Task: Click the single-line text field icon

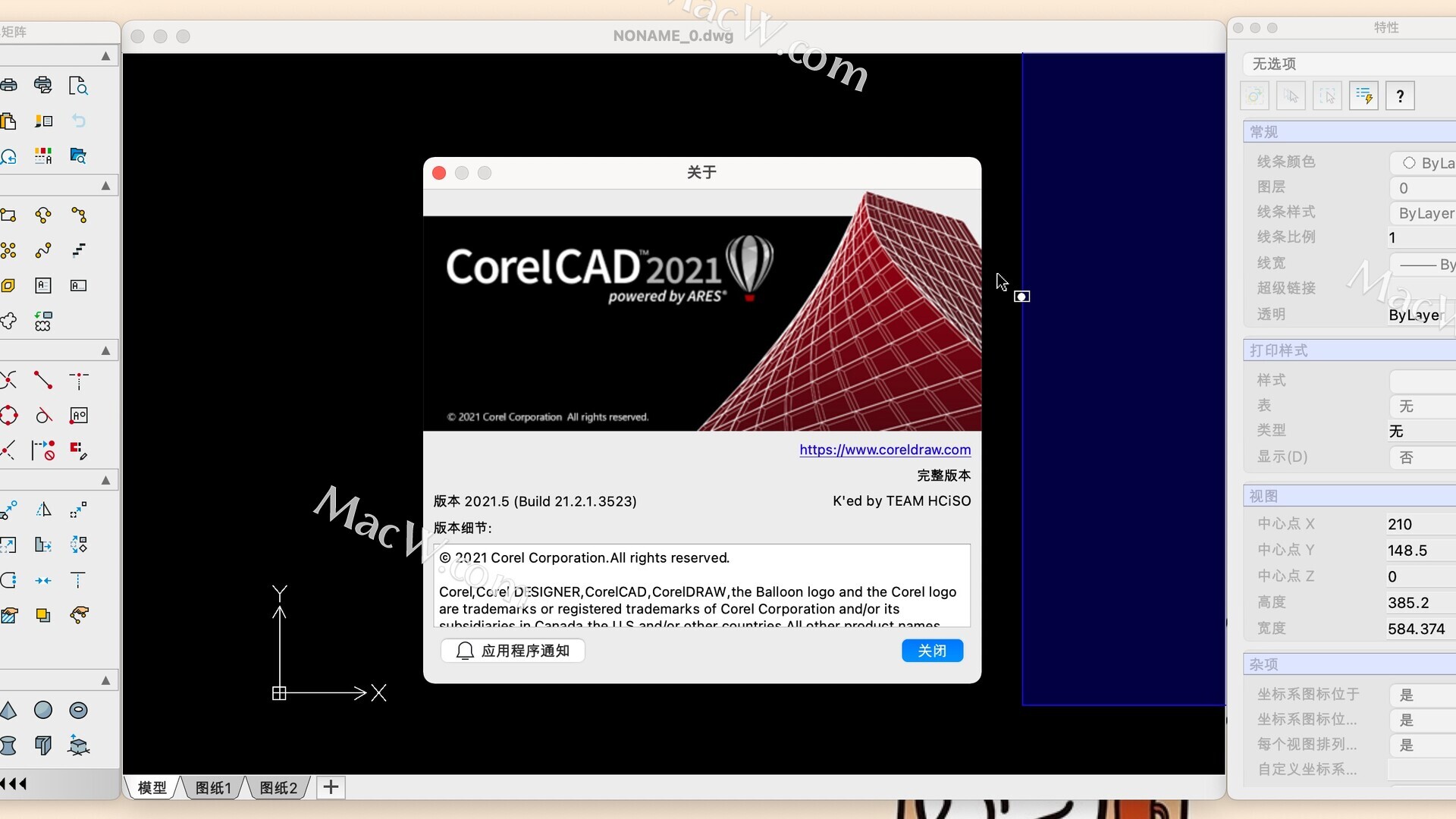Action: pyautogui.click(x=78, y=285)
